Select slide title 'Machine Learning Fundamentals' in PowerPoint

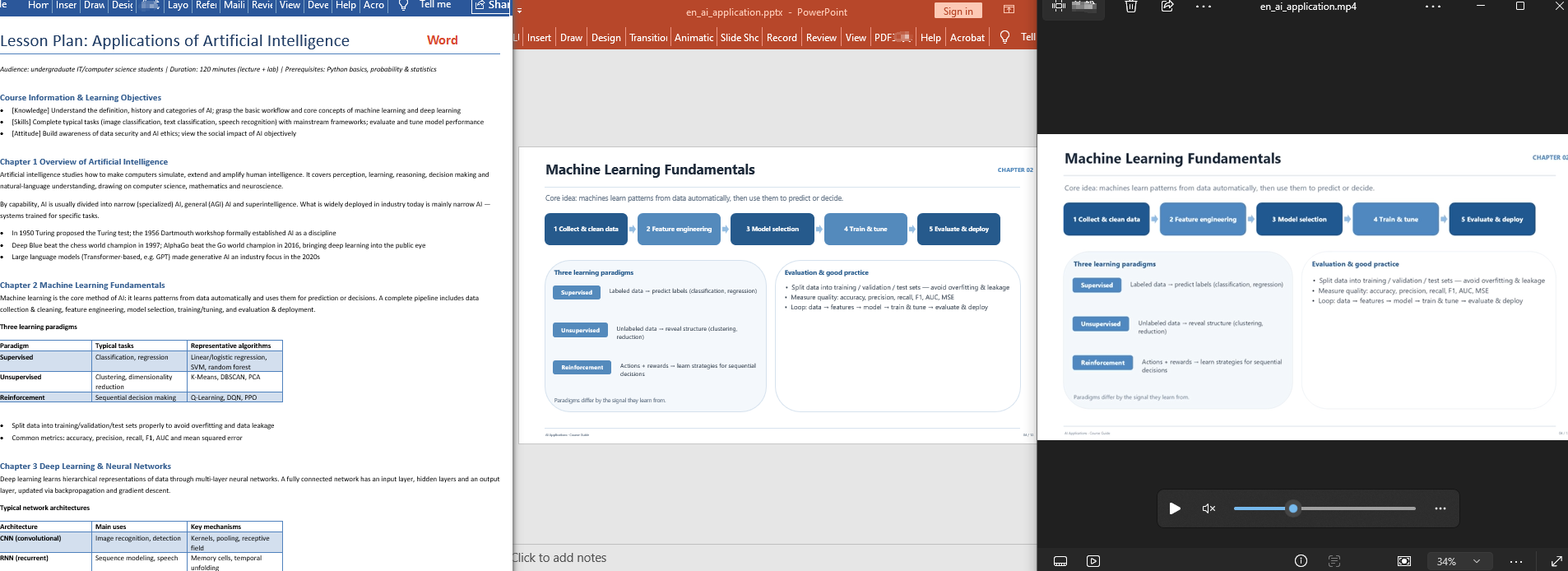650,169
